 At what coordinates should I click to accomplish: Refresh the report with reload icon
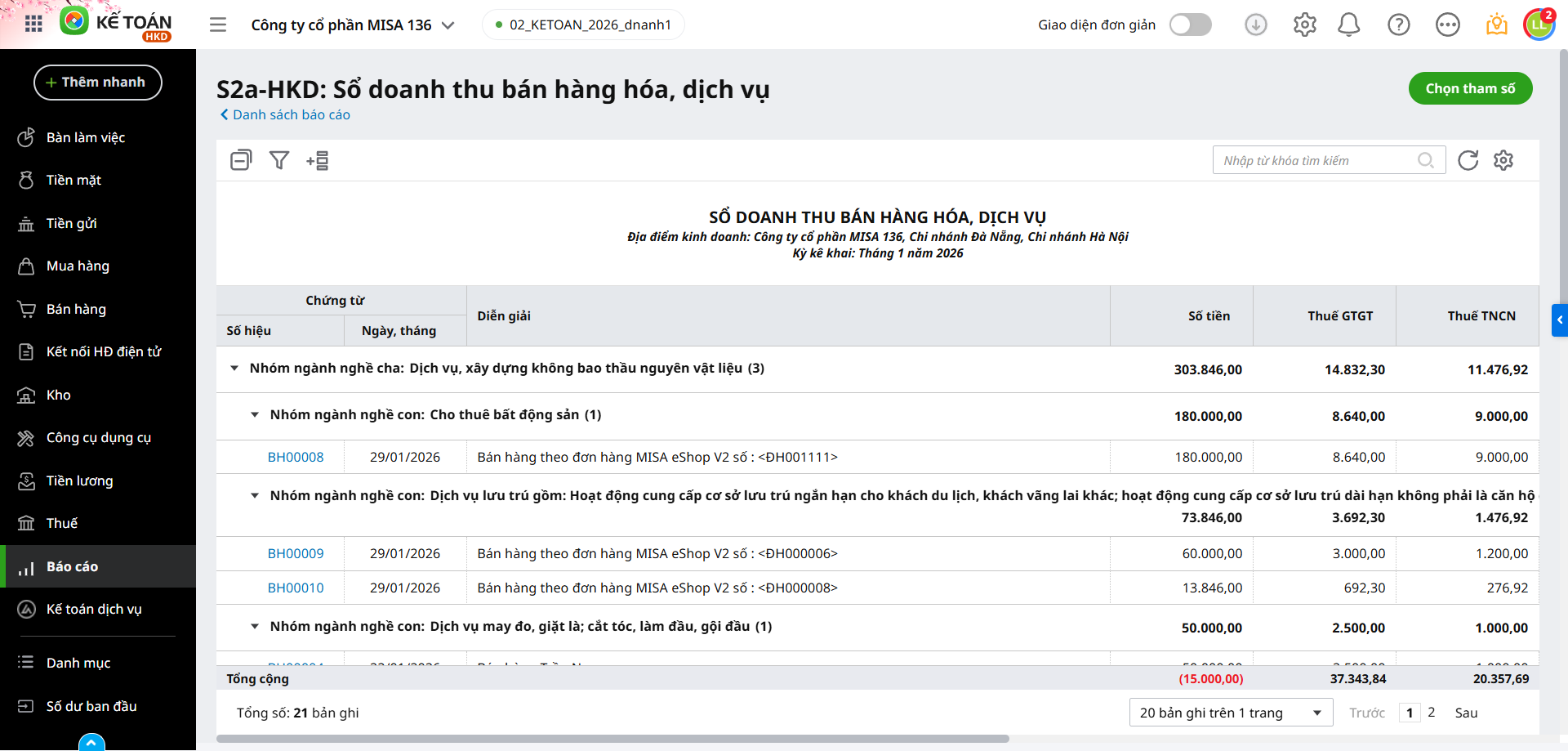point(1468,160)
